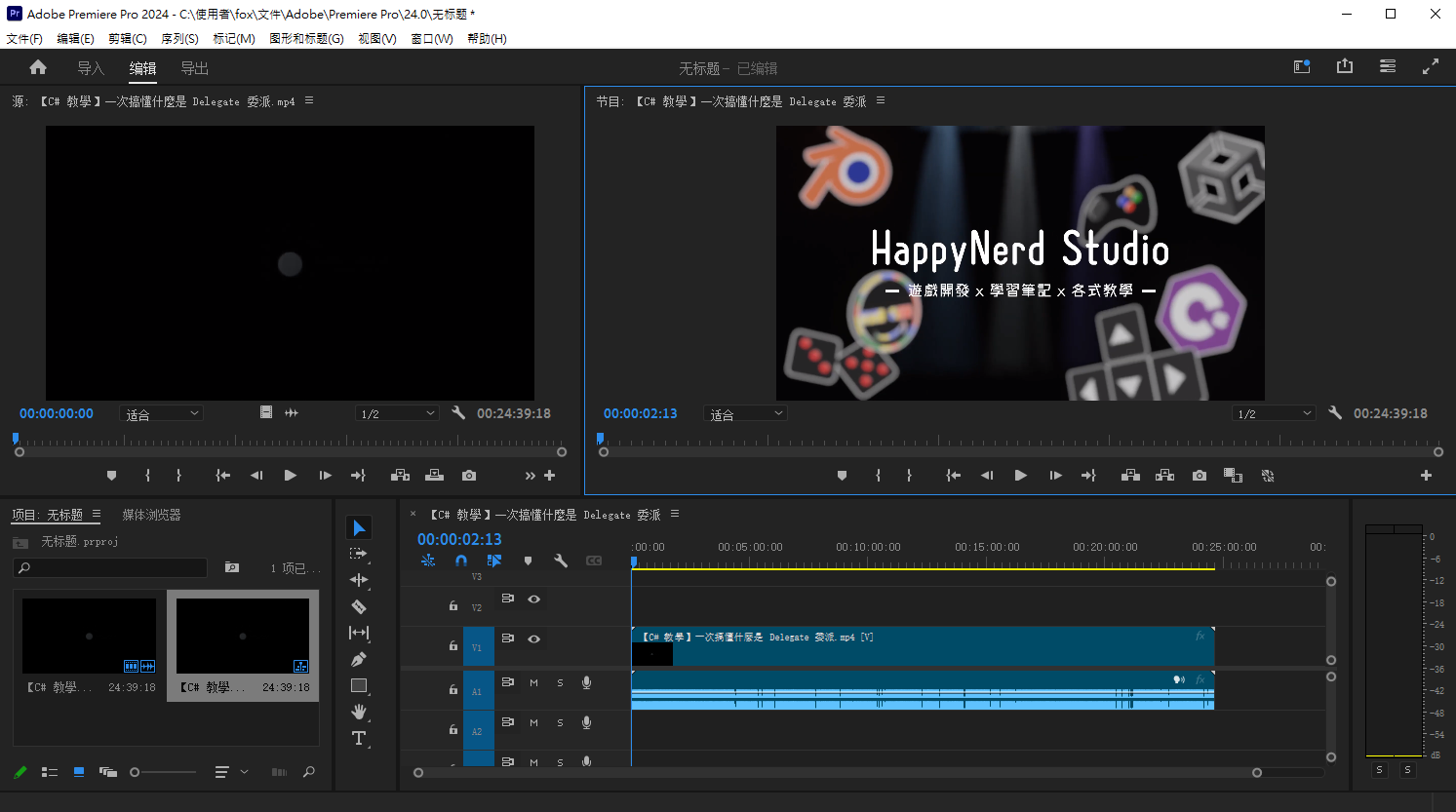Viewport: 1456px width, 812px height.
Task: Click Program monitor Extract button
Action: [1164, 476]
